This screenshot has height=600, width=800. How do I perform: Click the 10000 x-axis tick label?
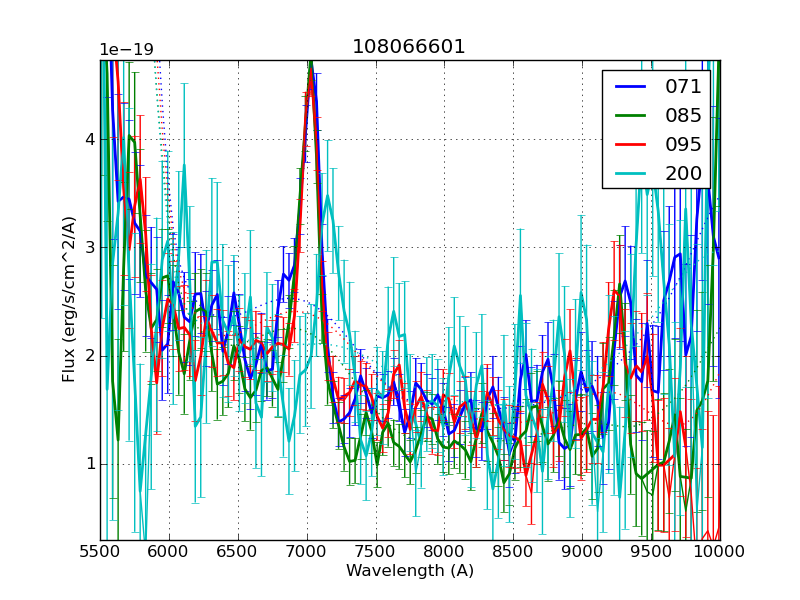tap(719, 551)
